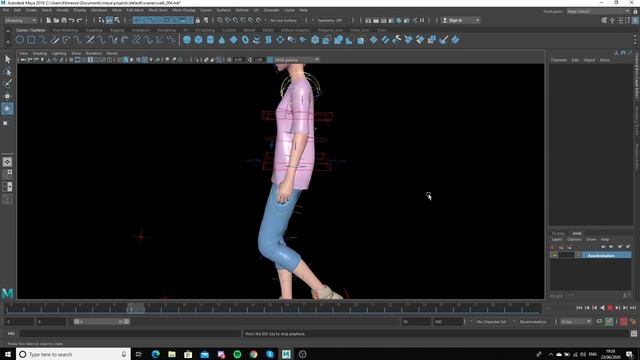This screenshot has width=640, height=360.
Task: Open the File menu
Action: tap(6, 10)
